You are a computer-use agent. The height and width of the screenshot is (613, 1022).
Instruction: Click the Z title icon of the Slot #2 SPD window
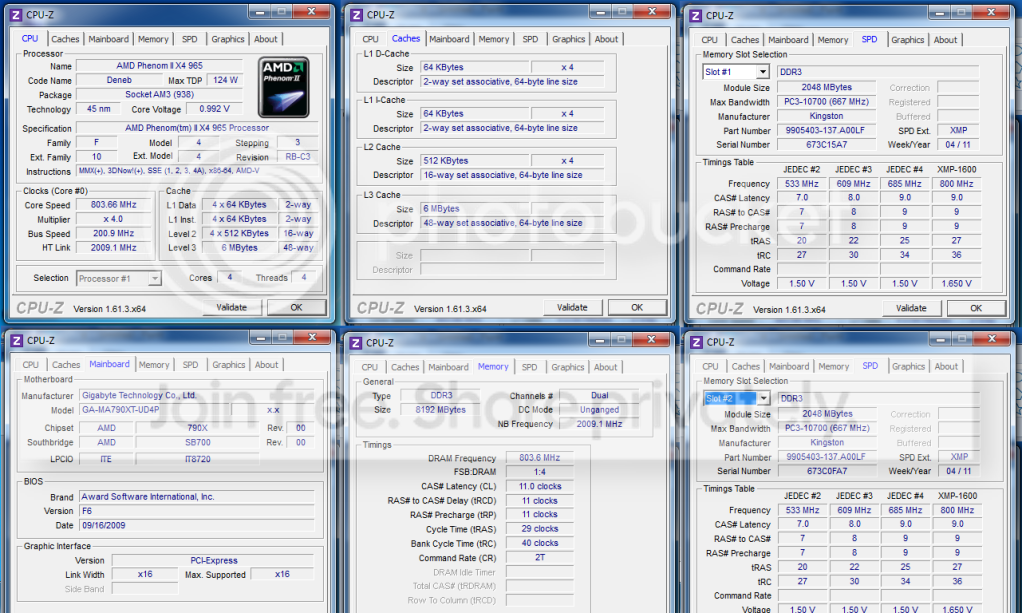click(697, 342)
